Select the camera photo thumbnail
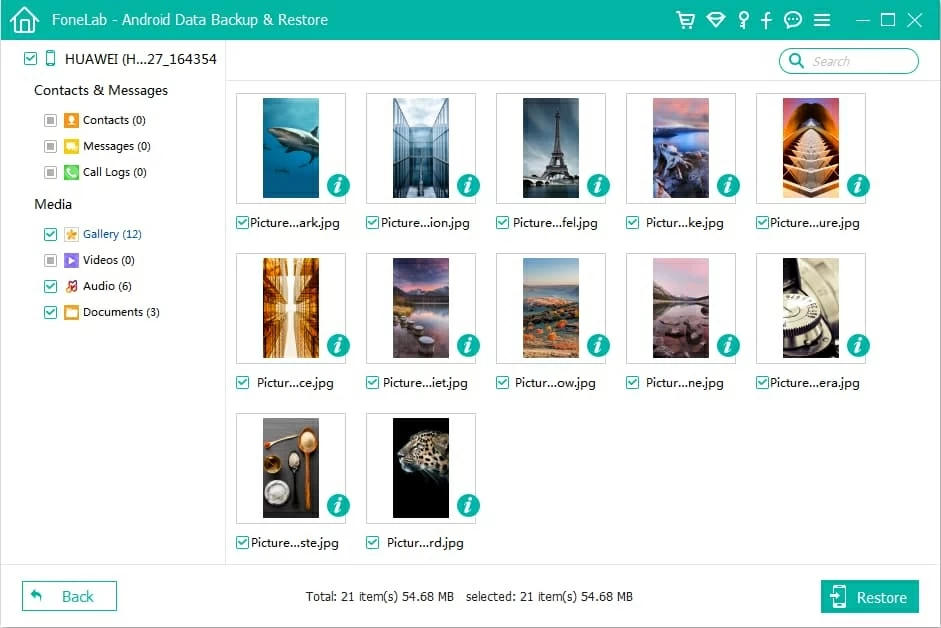 pos(810,308)
